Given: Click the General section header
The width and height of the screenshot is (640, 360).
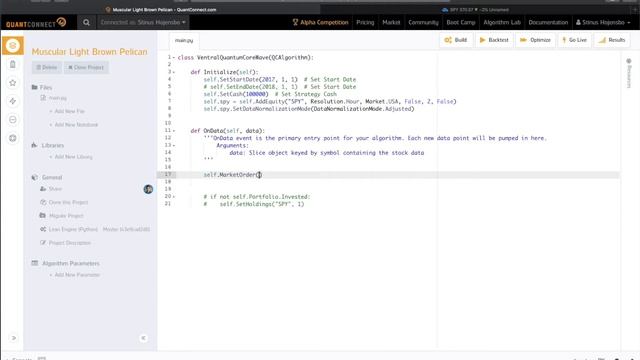Looking at the screenshot, I should 47,177.
